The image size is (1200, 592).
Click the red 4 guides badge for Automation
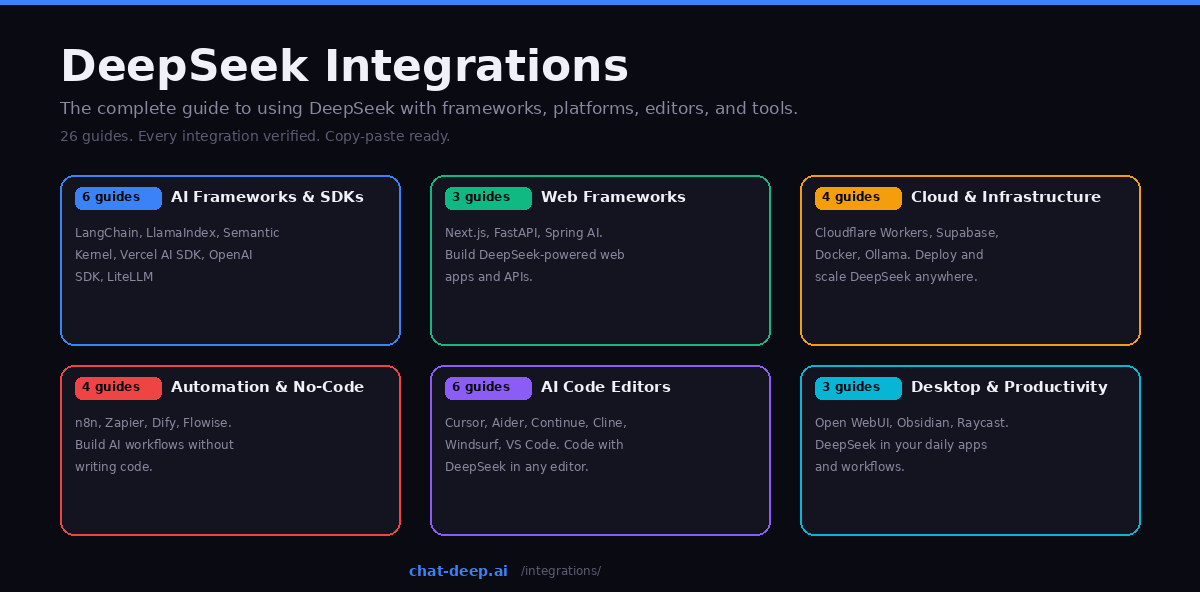(x=117, y=388)
